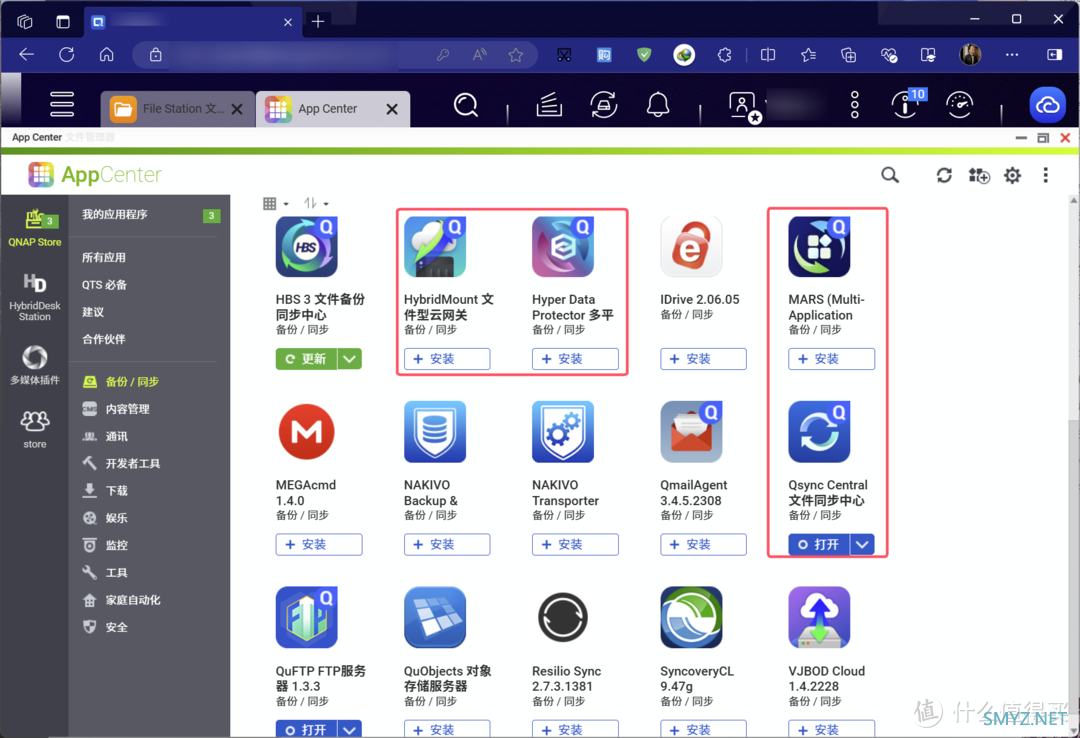Install HybridMount with 安装 button
This screenshot has height=738, width=1080.
pyautogui.click(x=447, y=359)
